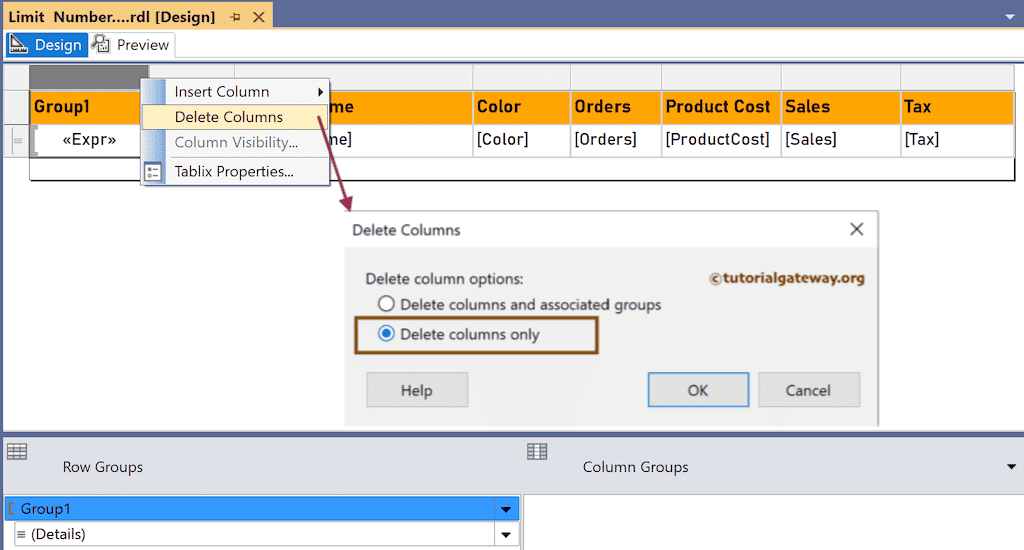
Task: Select the highlighted column handle above Group1
Action: [x=89, y=77]
